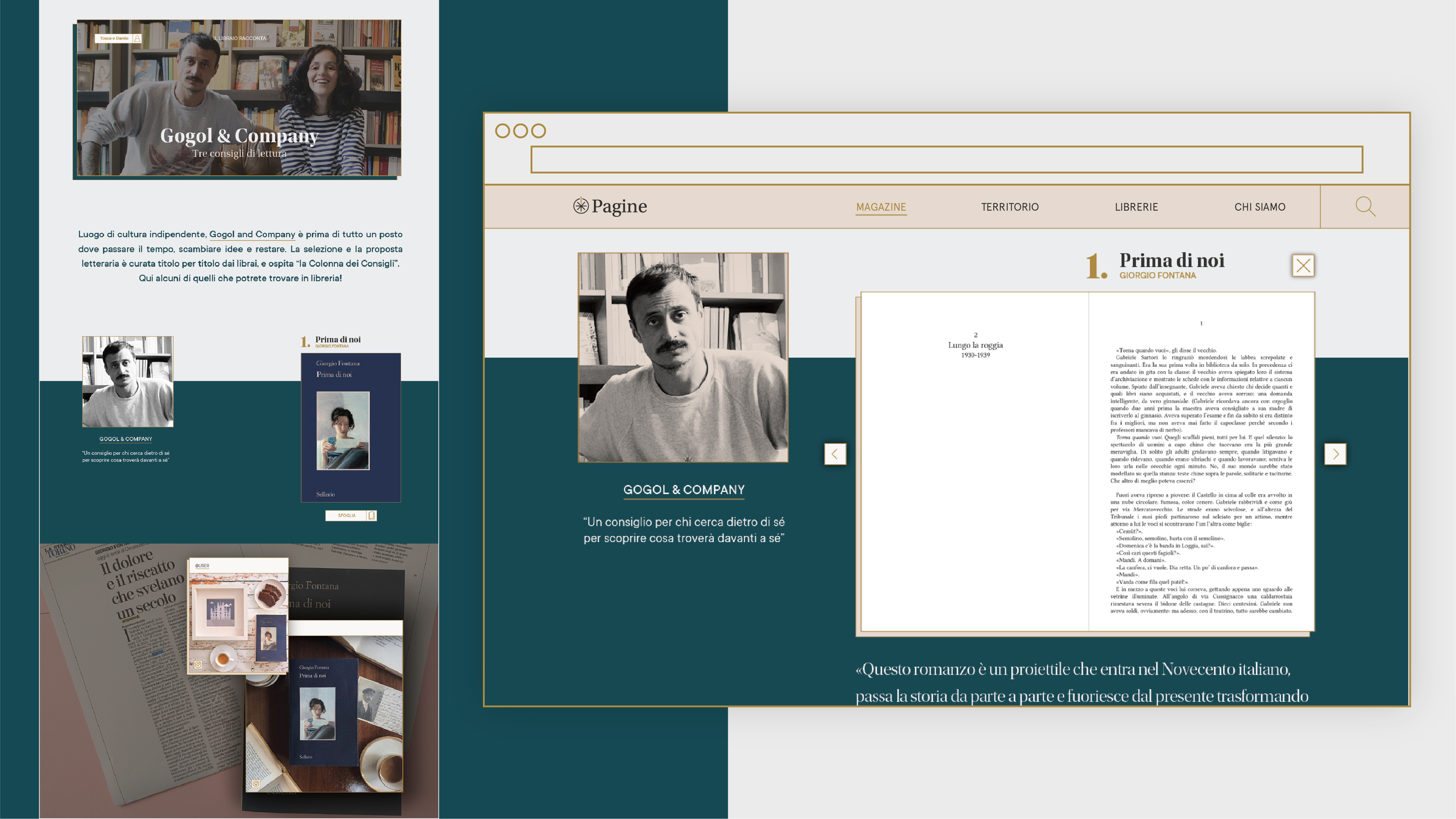Viewport: 1456px width, 819px height.
Task: Open the MAGAZINE nav item
Action: [881, 207]
